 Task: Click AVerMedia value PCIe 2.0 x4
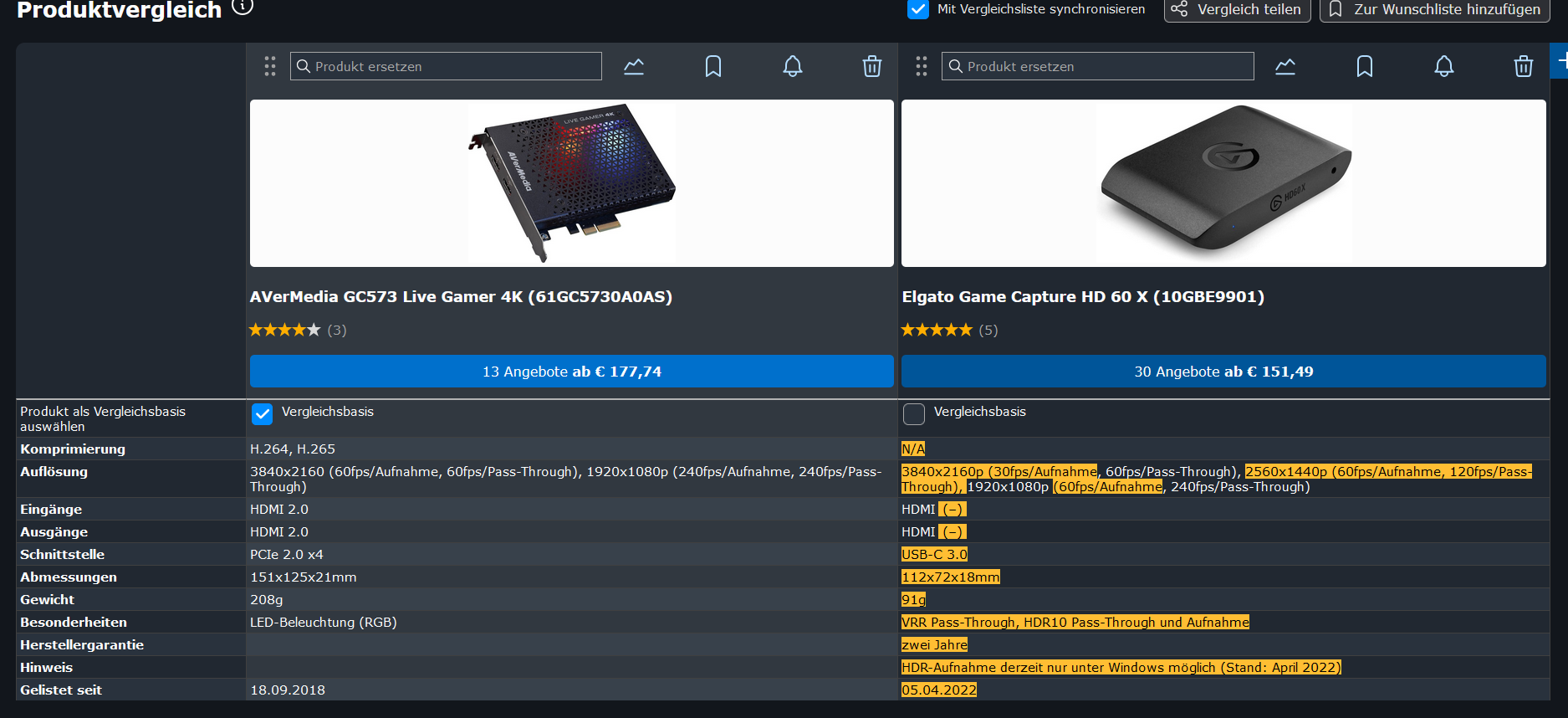click(287, 555)
